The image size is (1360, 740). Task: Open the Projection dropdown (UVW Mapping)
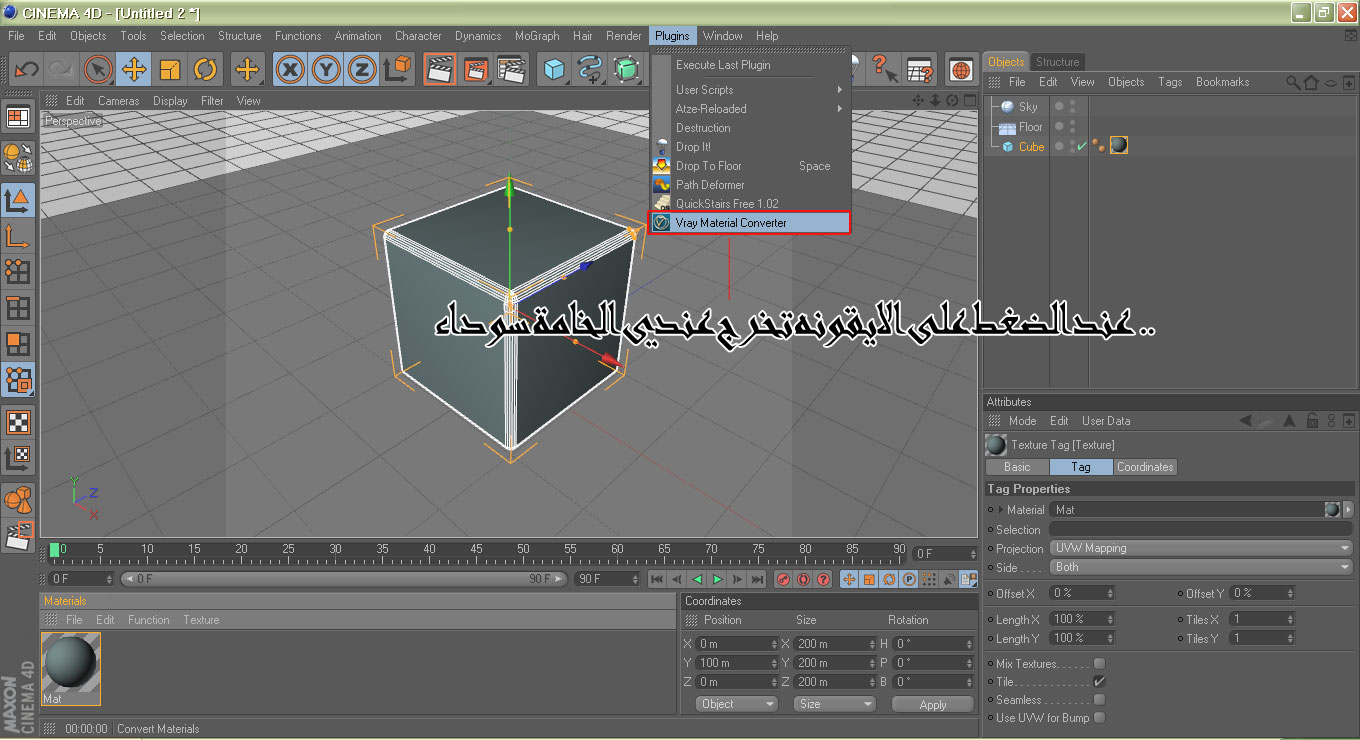click(1201, 548)
